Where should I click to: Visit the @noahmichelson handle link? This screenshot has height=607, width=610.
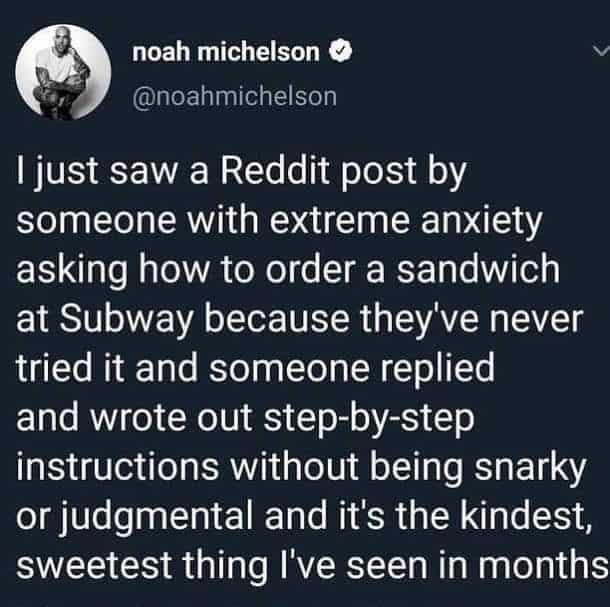(235, 96)
